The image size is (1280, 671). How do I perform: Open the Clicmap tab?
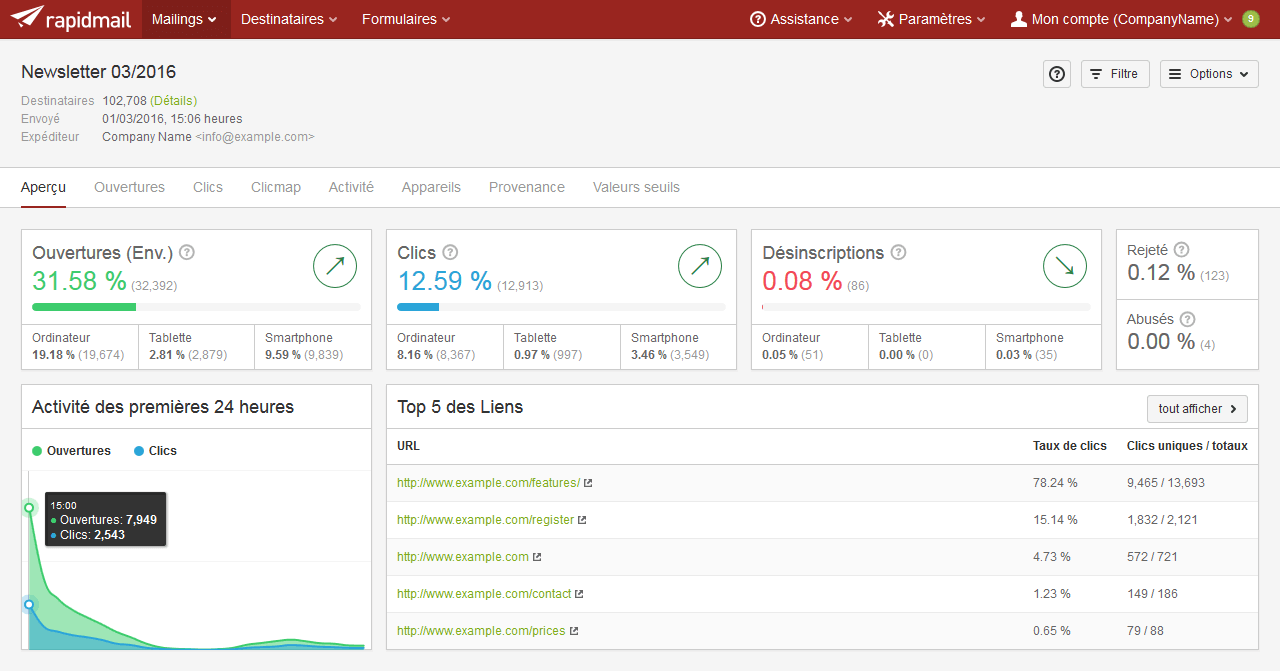click(276, 187)
